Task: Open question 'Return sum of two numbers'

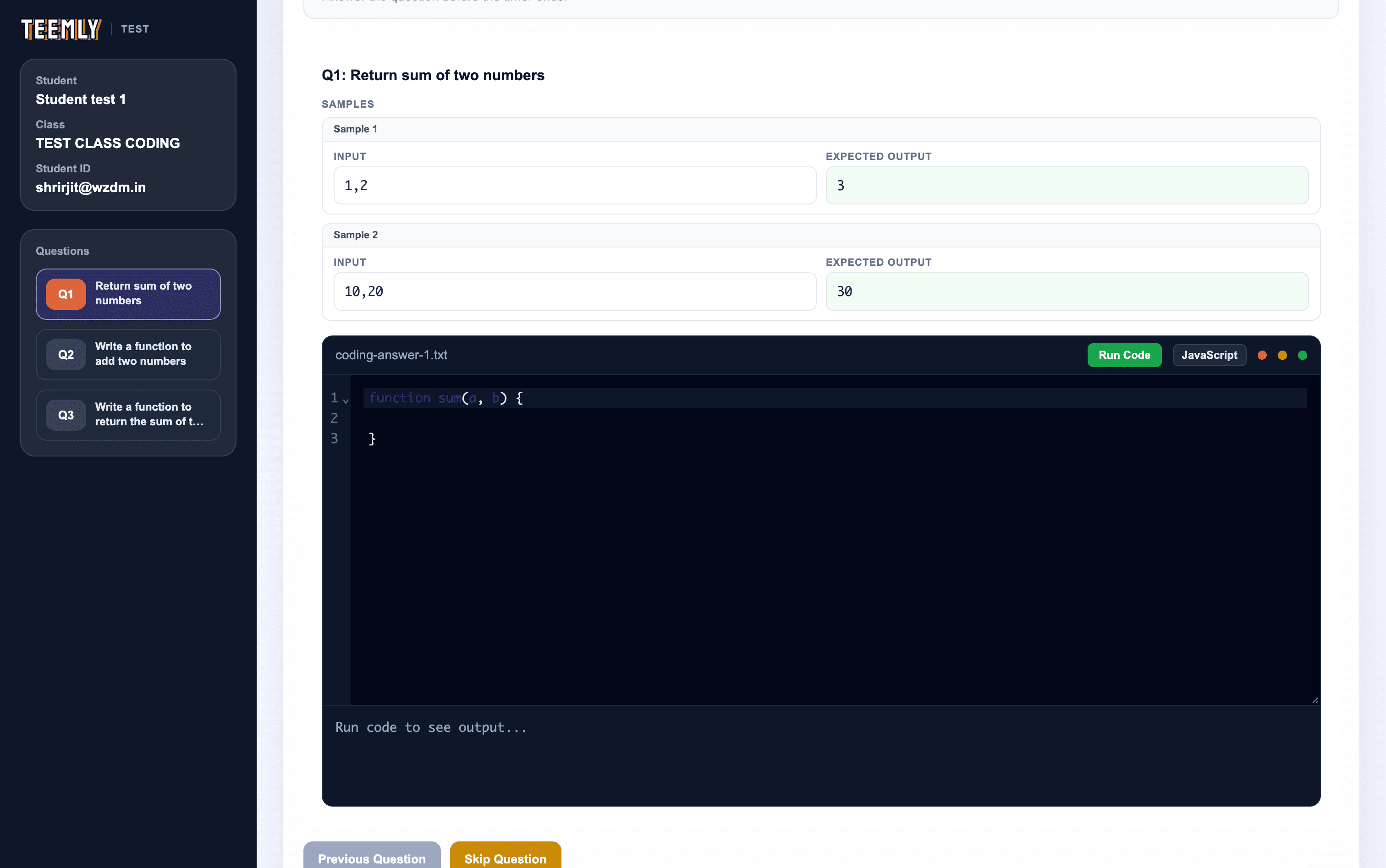Action: 128,294
